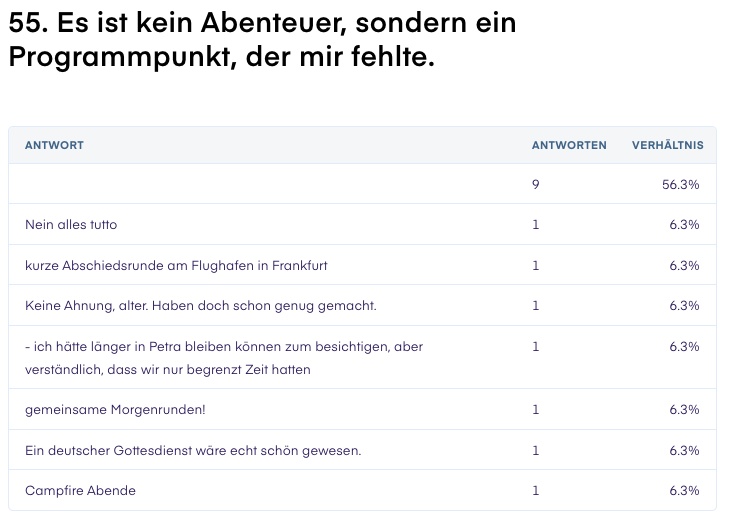Click 6.3% beside 'Nein alles tutto'
Screen dimensions: 736x525
coord(684,224)
